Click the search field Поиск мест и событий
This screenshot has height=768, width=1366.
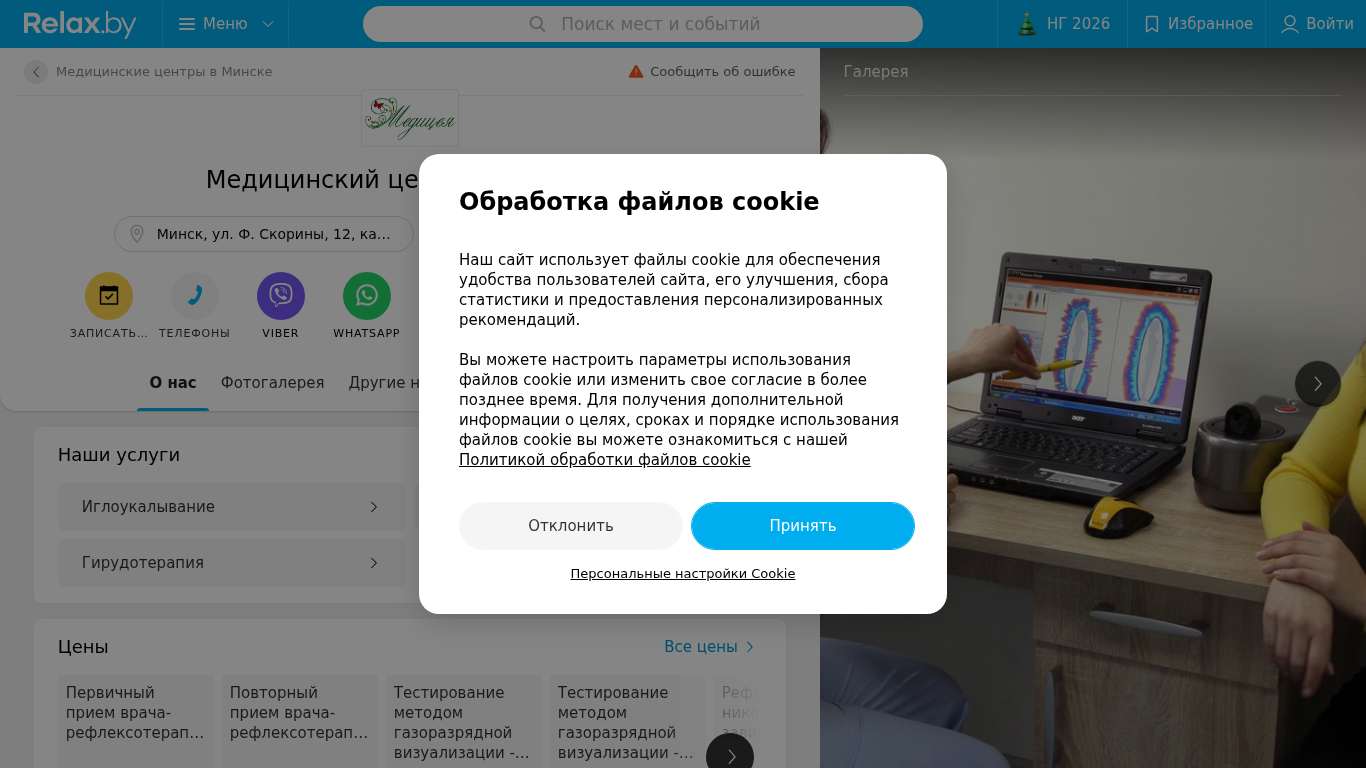tap(643, 24)
